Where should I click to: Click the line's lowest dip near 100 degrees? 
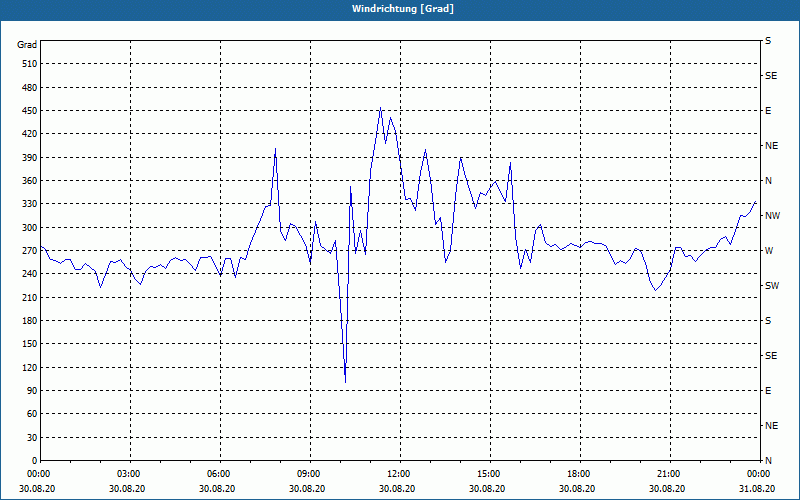(x=345, y=382)
